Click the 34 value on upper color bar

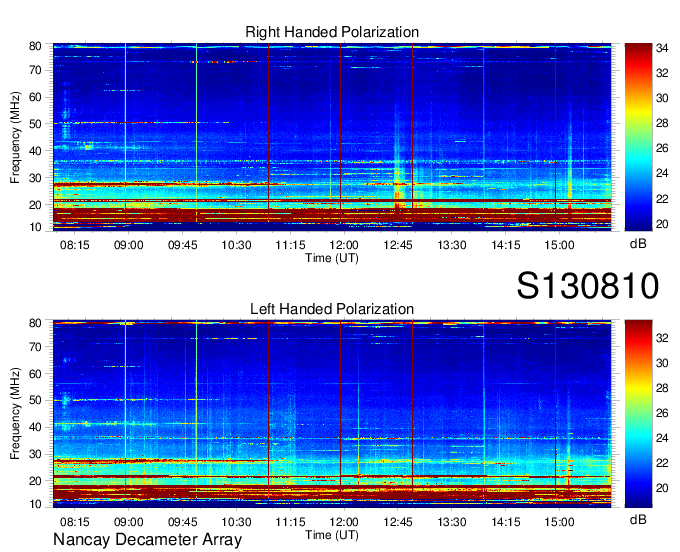click(662, 48)
